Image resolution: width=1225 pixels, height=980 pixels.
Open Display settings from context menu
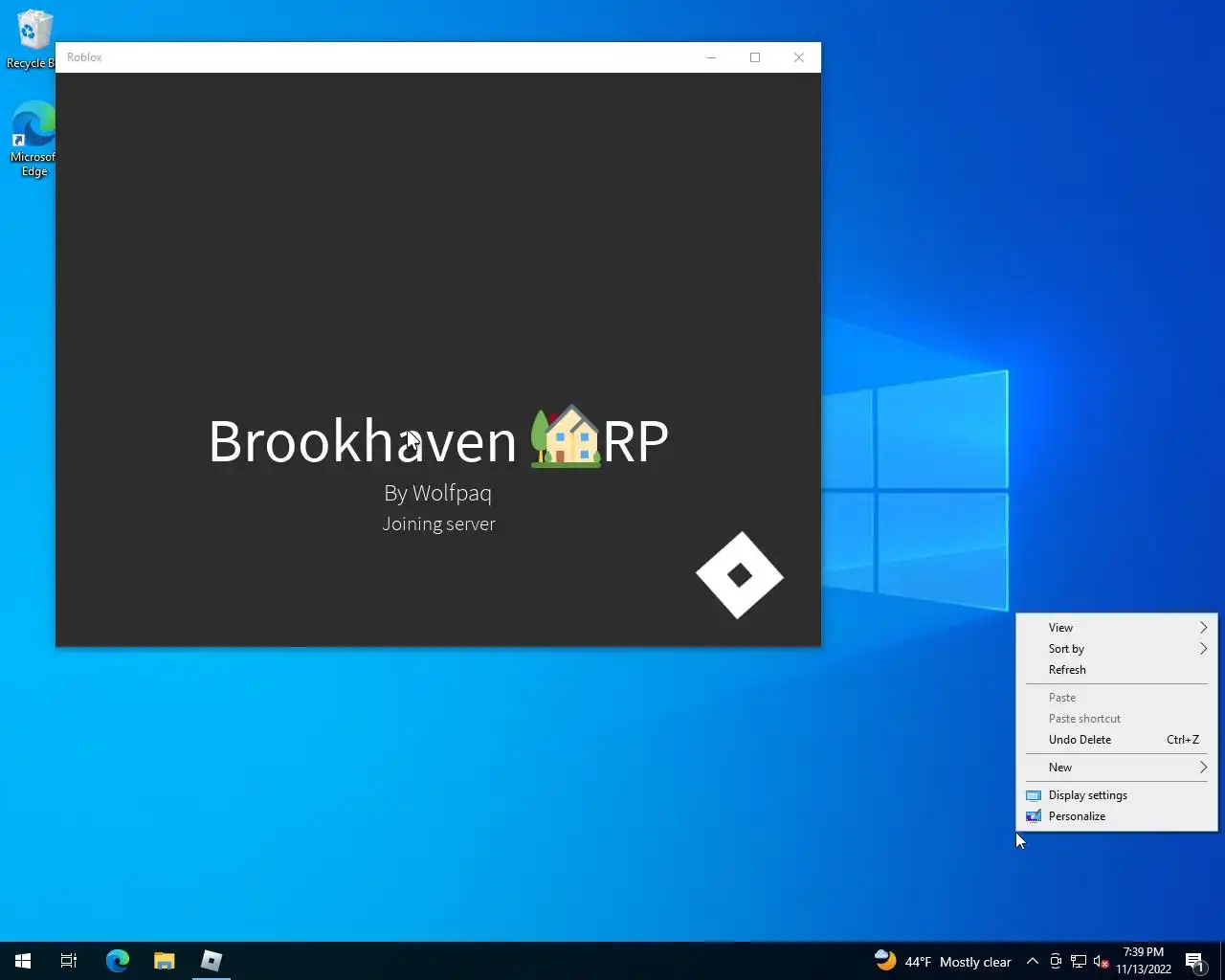tap(1117, 795)
